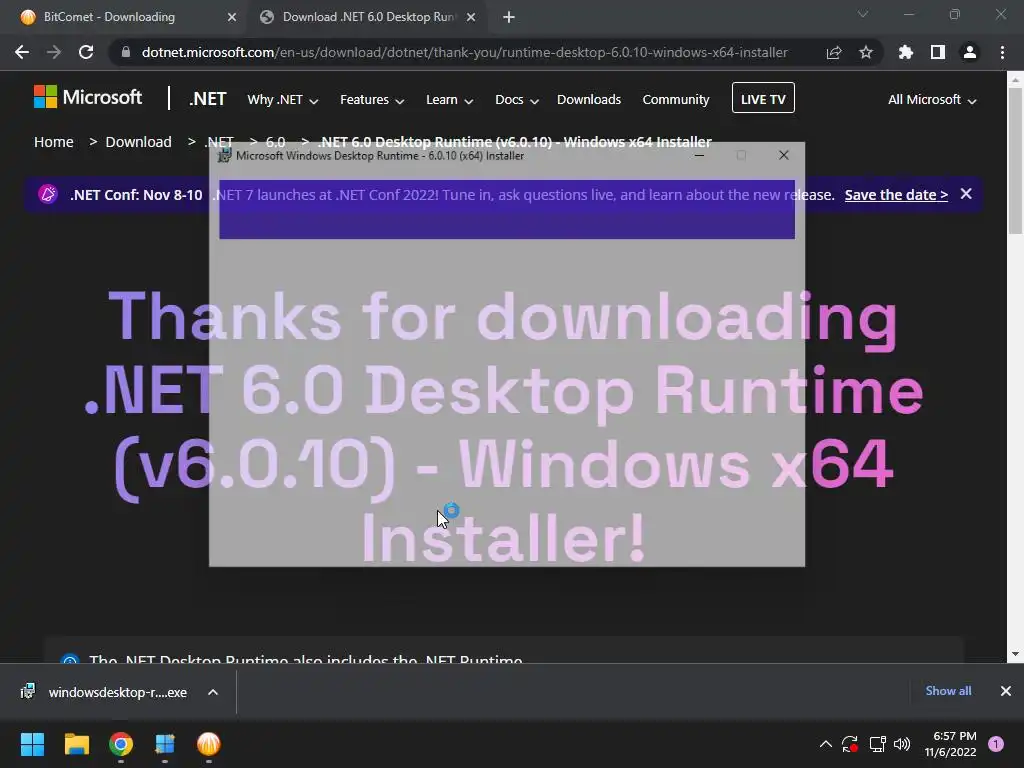Open the tab search dropdown
The image size is (1024, 768).
point(863,14)
